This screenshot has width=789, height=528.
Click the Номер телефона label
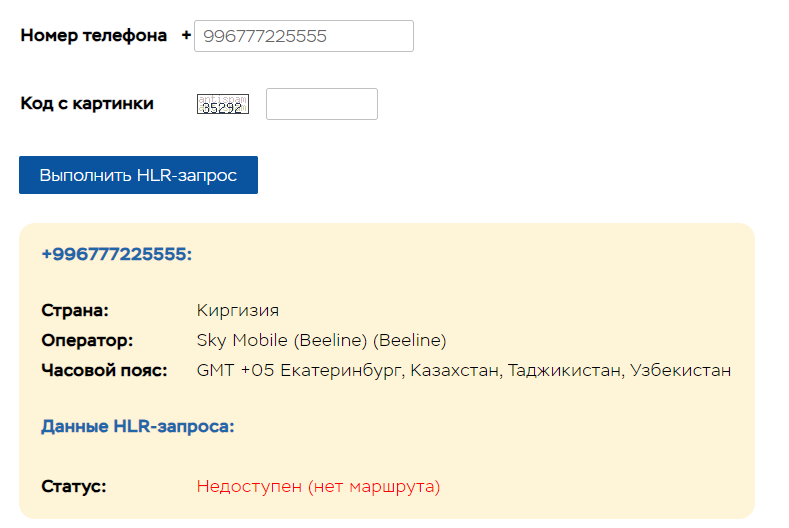[x=94, y=36]
